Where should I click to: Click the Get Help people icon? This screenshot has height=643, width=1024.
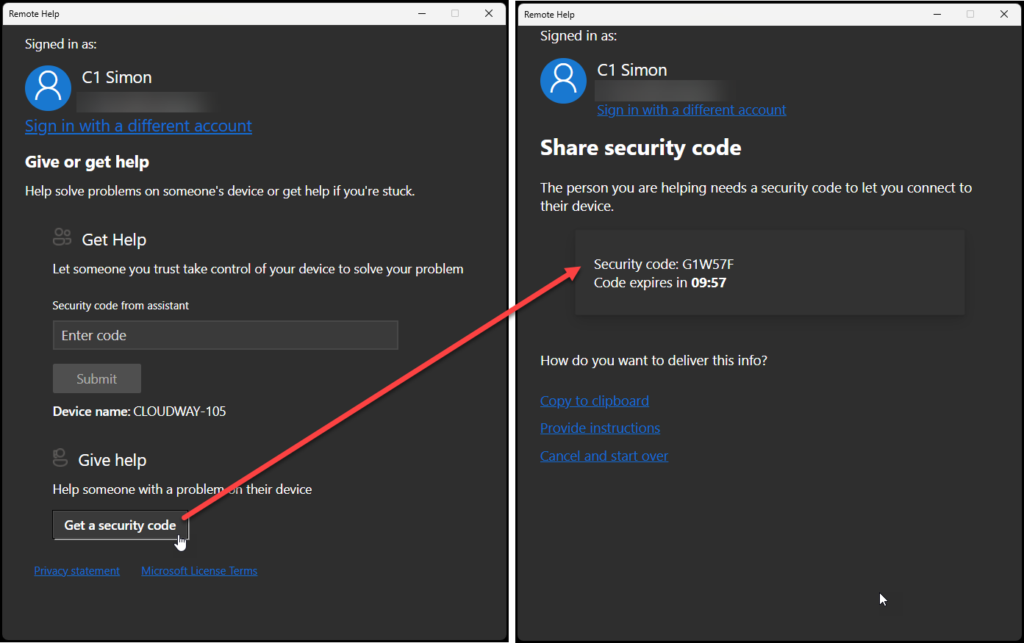62,237
